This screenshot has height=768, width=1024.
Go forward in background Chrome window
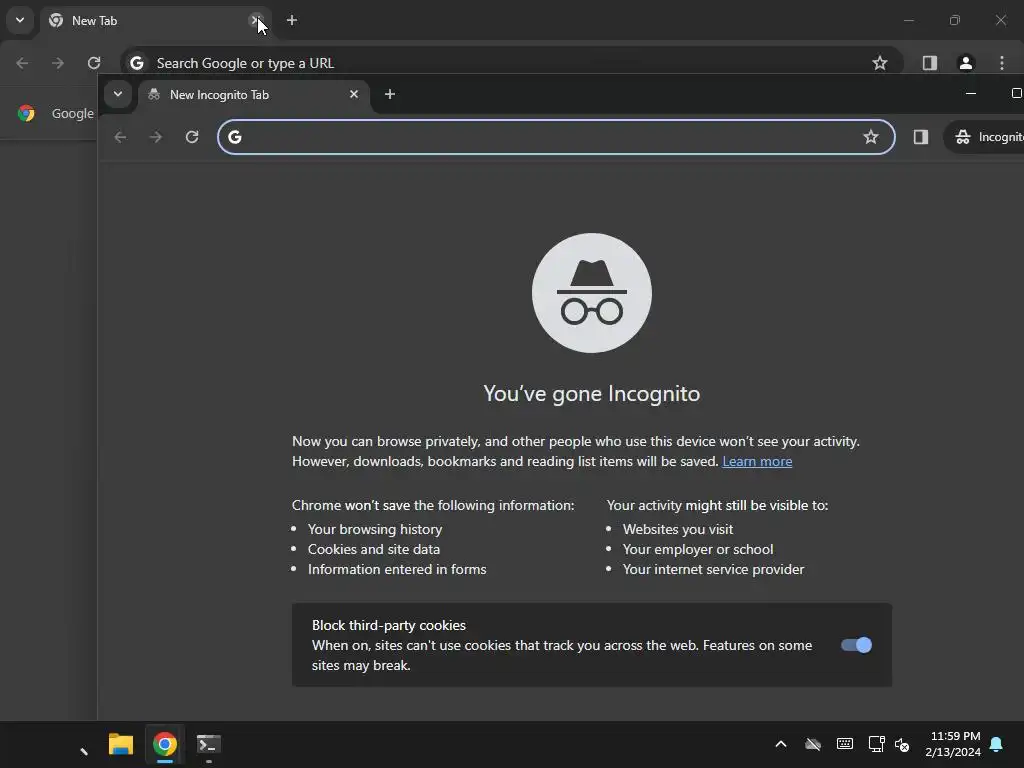58,63
